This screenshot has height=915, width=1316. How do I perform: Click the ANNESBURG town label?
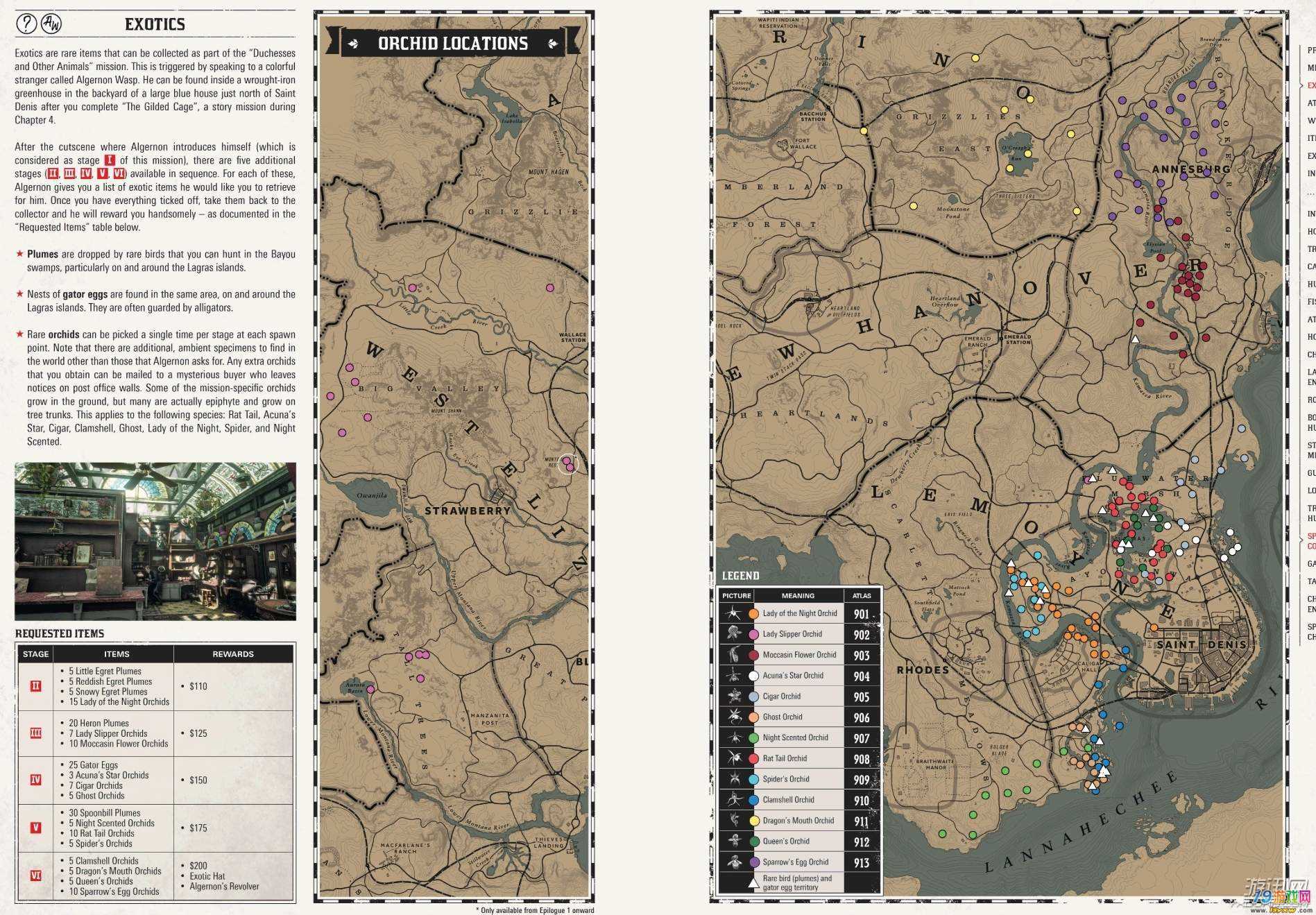pos(1191,169)
